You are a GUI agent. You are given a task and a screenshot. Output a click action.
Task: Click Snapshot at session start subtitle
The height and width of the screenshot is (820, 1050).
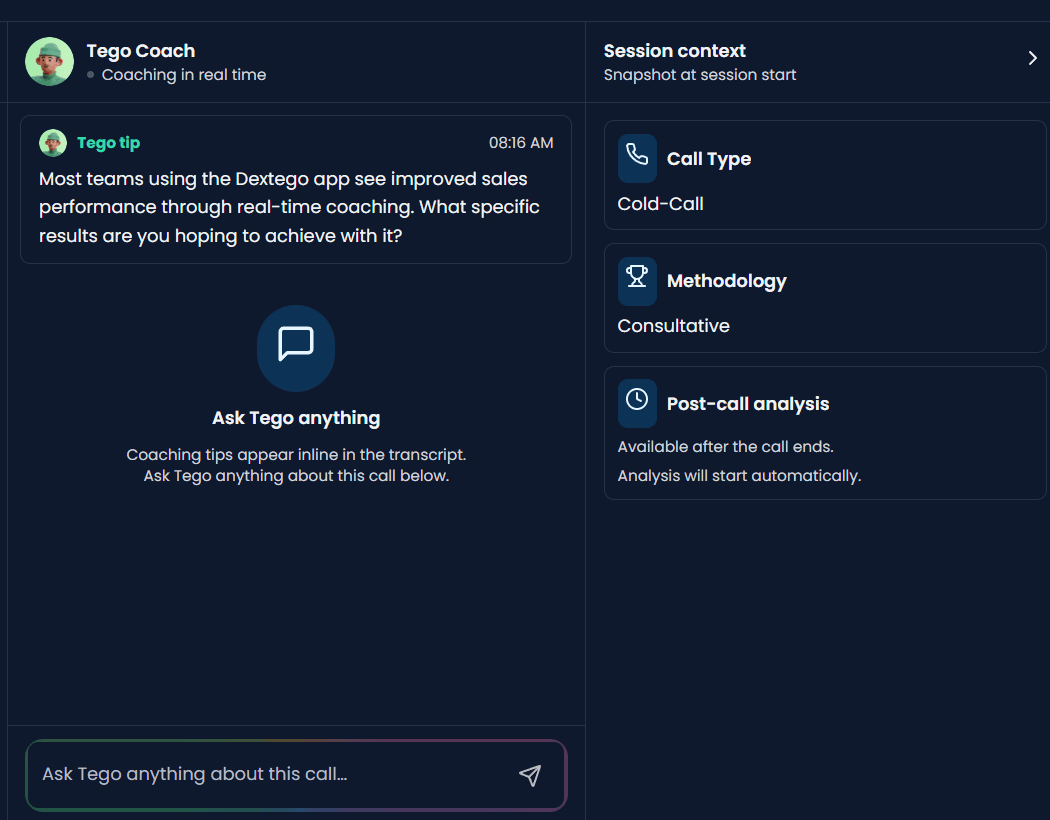tap(700, 74)
